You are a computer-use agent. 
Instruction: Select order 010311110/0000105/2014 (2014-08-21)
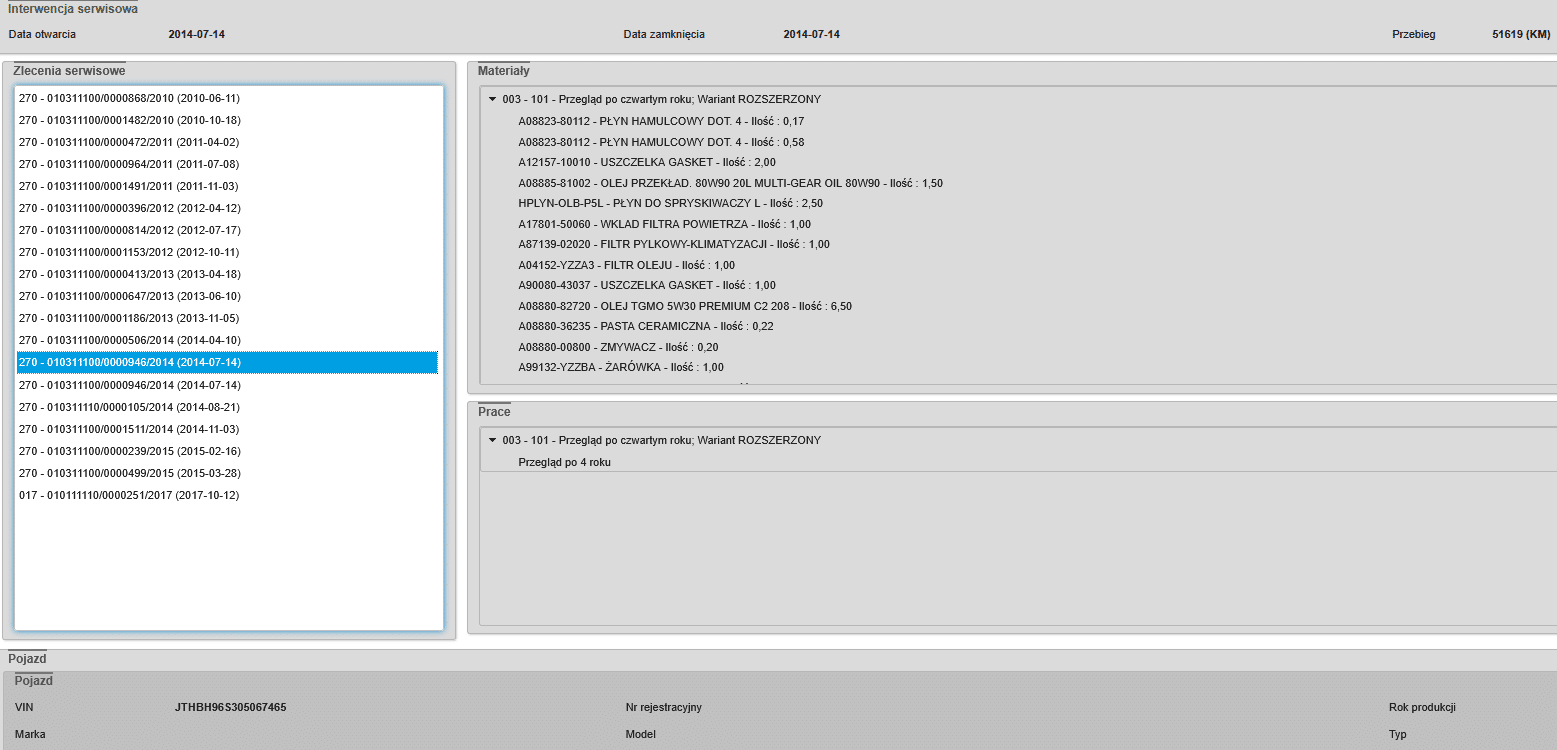[227, 407]
